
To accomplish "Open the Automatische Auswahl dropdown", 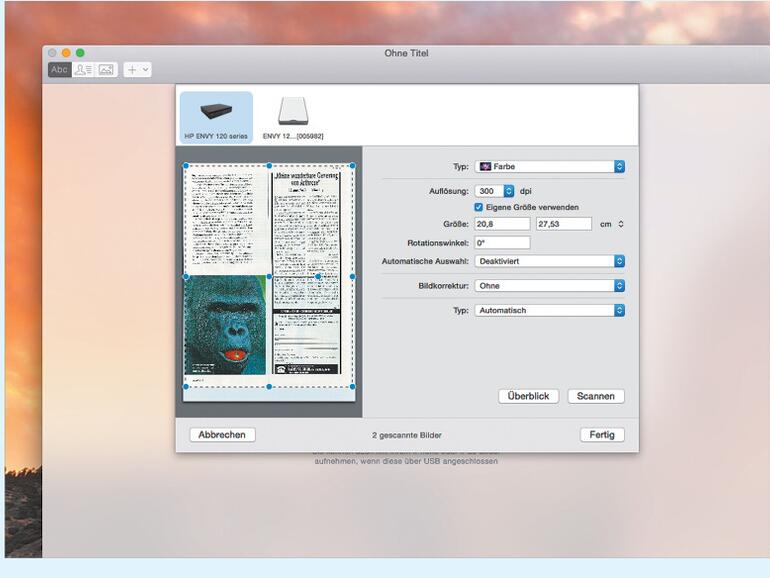I will pos(549,261).
